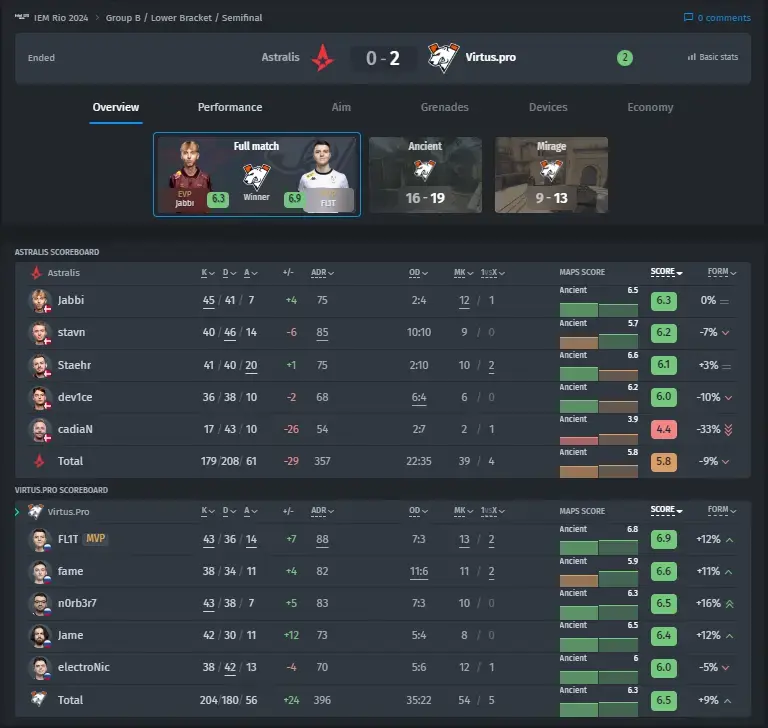Open the IEM Rio 2024 breadcrumb link
The width and height of the screenshot is (768, 728).
[61, 18]
